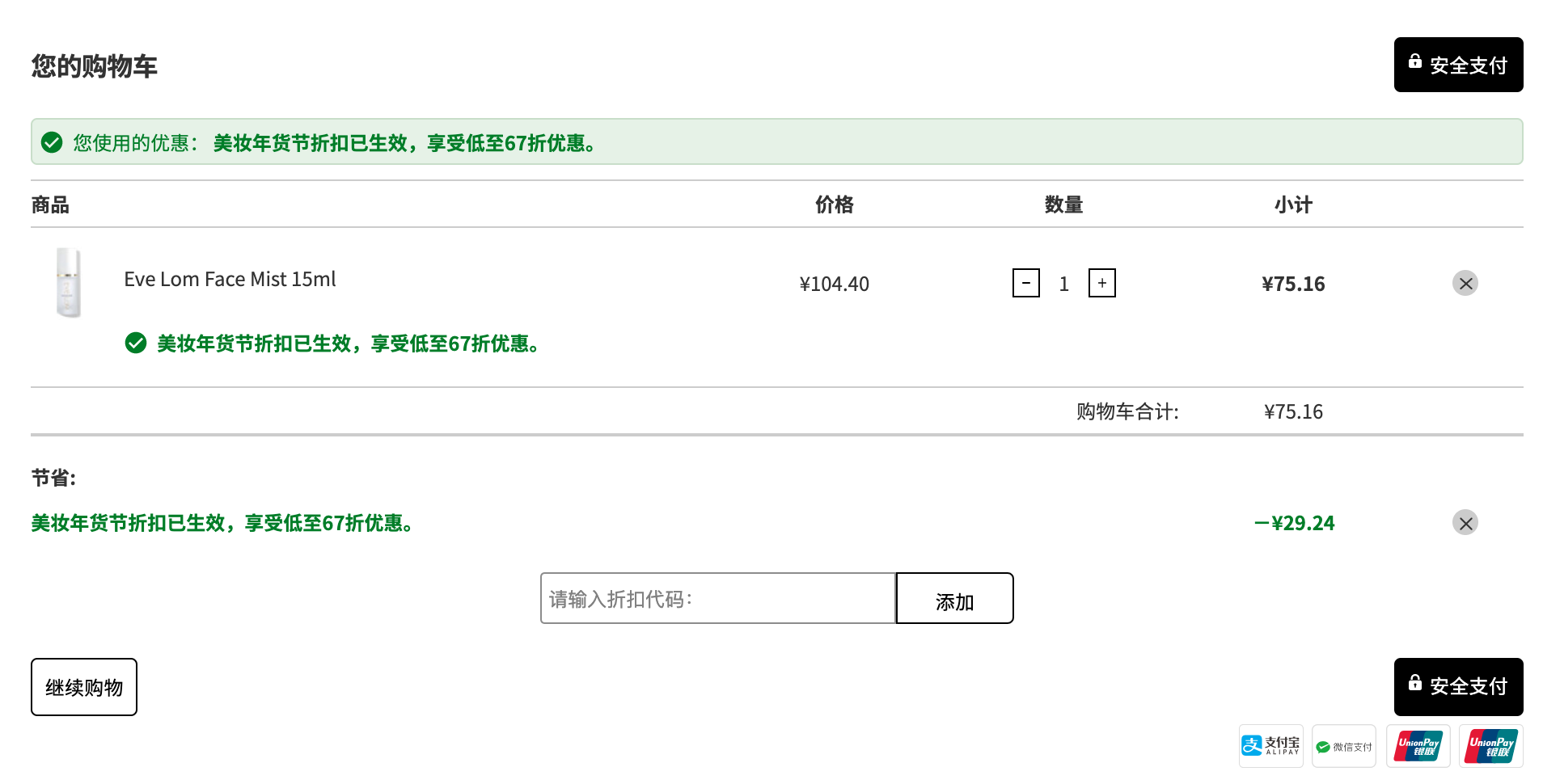This screenshot has width=1543, height=784.
Task: Click the Alipay 支付宝 payment icon
Action: [1270, 745]
